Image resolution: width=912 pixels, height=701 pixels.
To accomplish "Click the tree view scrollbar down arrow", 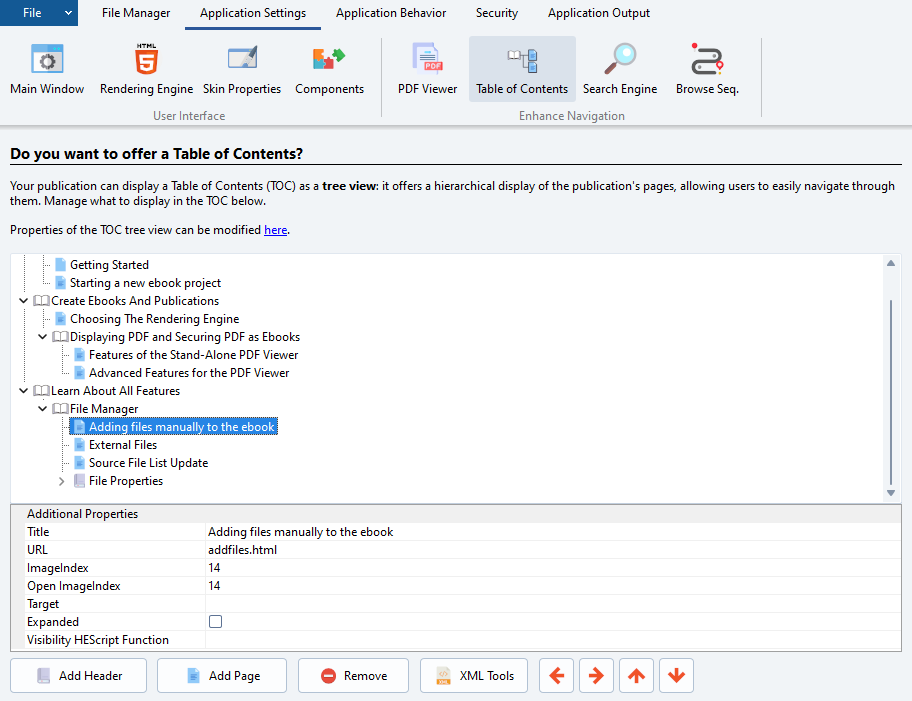I will click(891, 492).
